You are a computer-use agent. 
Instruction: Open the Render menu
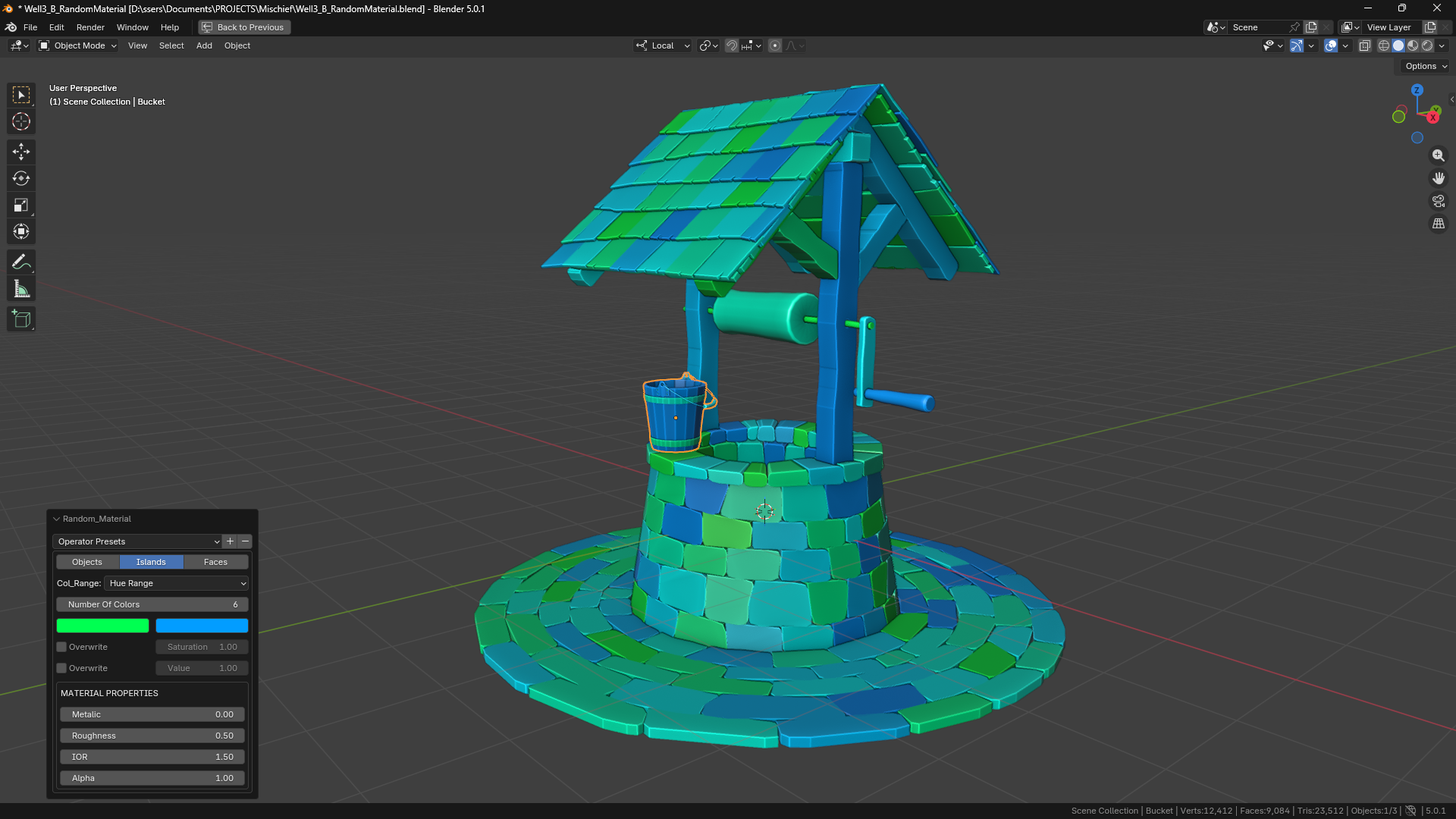coord(90,27)
